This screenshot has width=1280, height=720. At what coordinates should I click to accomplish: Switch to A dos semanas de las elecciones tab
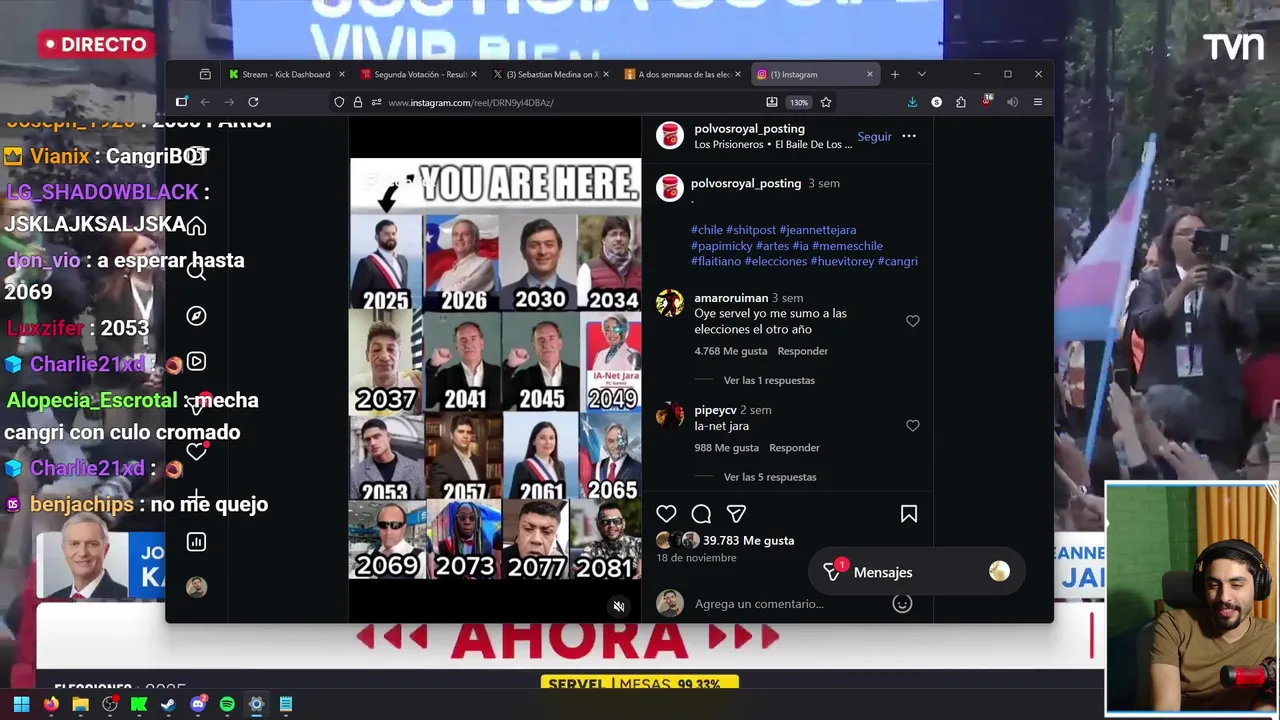683,74
